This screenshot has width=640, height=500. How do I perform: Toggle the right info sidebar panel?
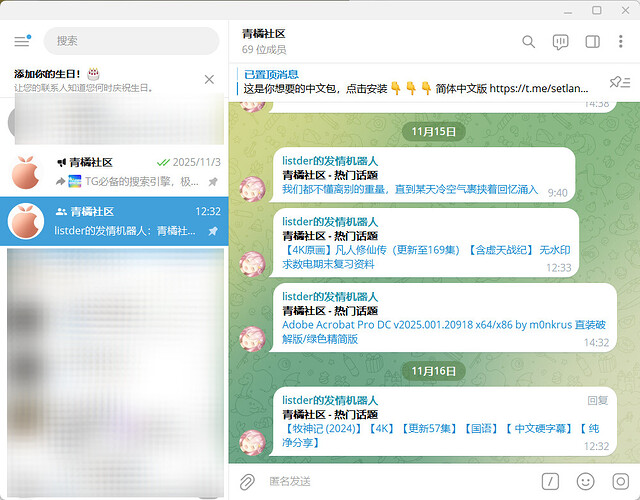click(x=592, y=42)
